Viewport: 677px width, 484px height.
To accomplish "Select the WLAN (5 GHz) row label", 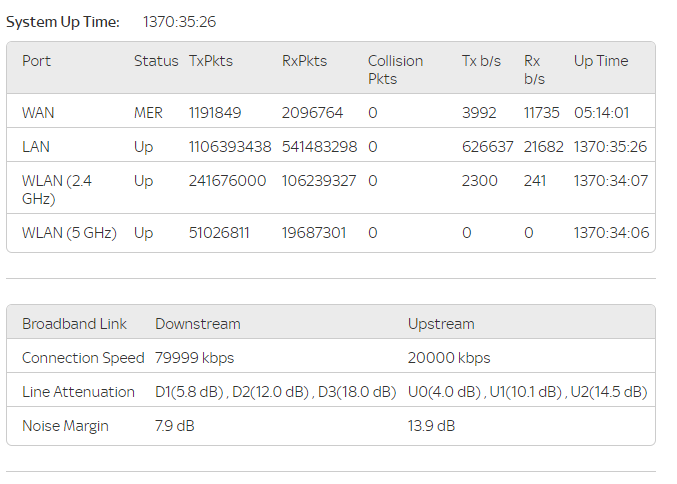I will pos(69,233).
